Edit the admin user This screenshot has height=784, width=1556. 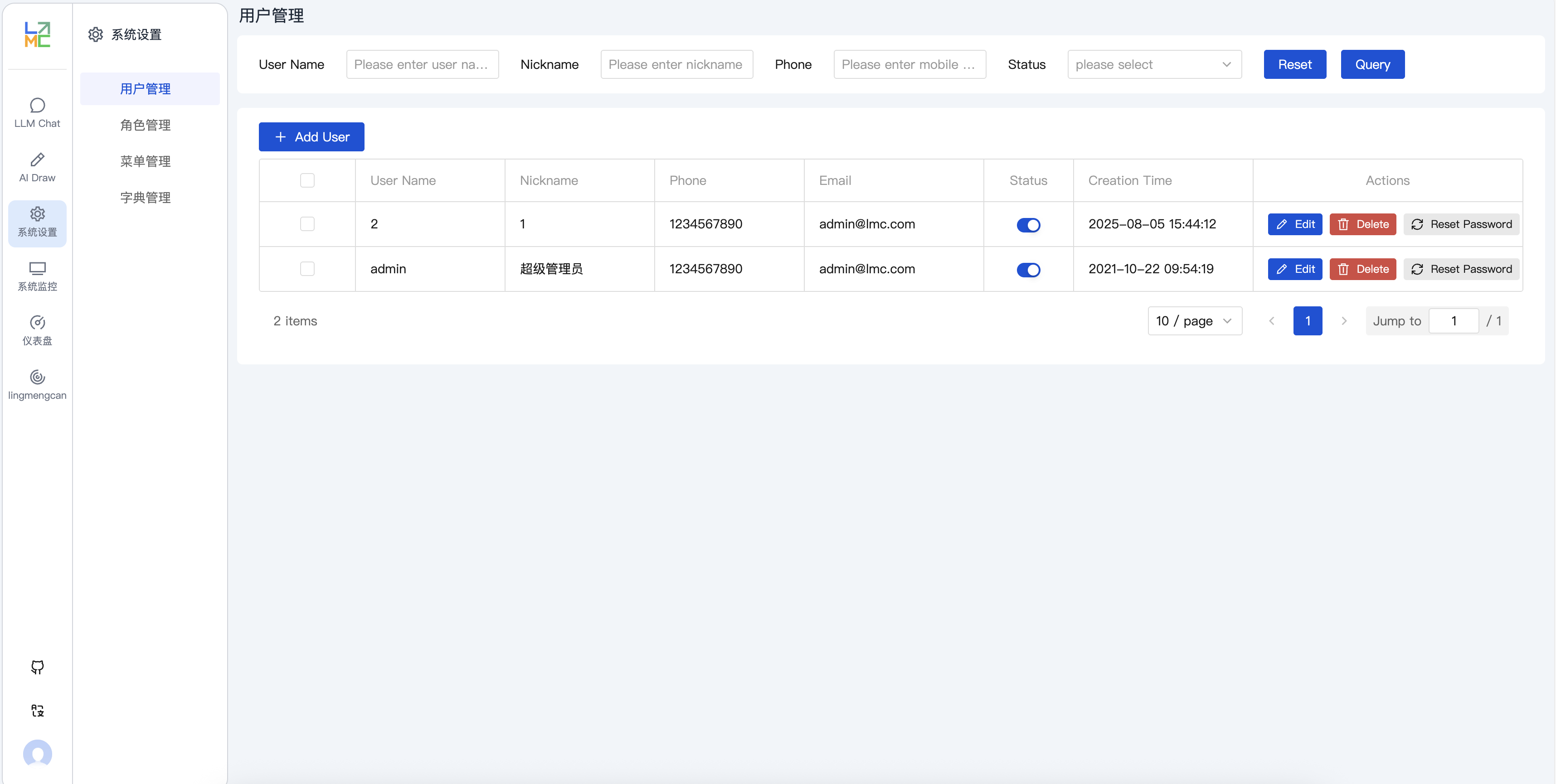tap(1294, 269)
